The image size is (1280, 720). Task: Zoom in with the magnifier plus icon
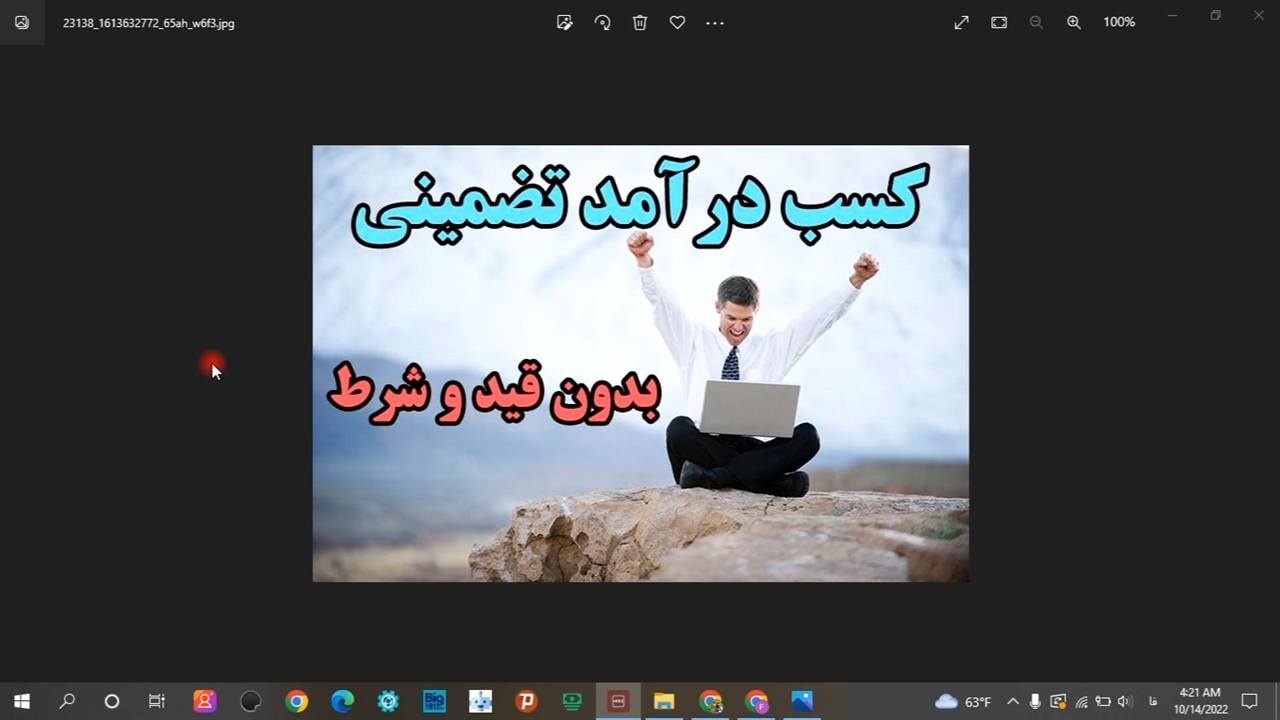pyautogui.click(x=1074, y=22)
